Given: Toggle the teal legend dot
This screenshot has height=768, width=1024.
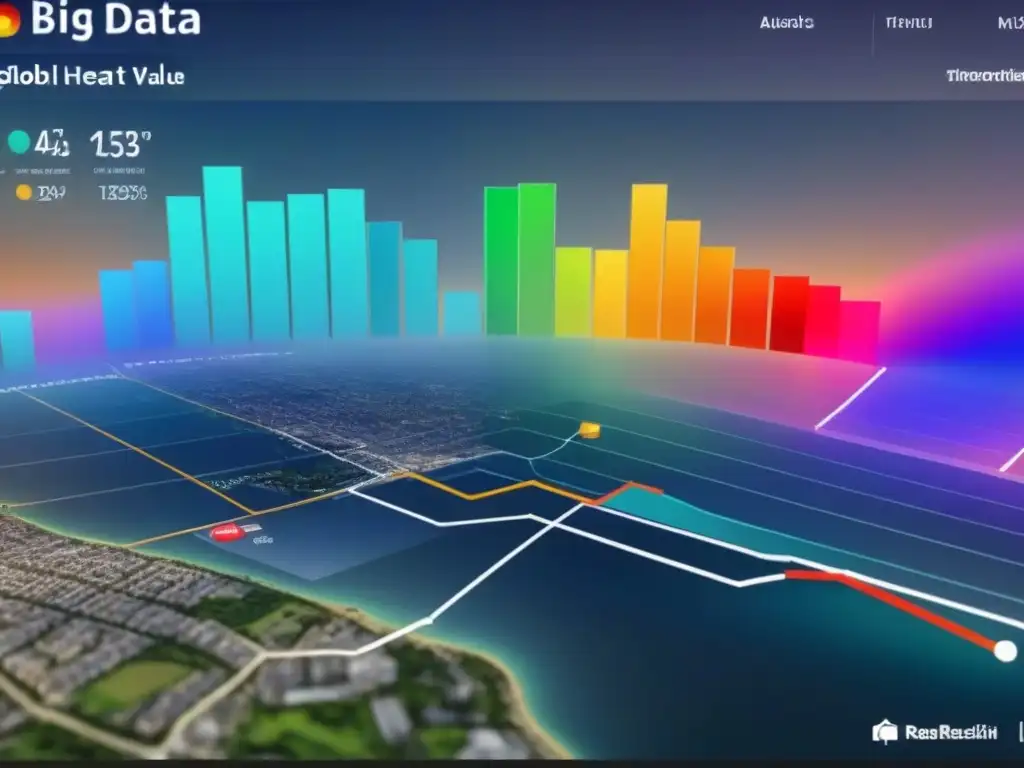Looking at the screenshot, I should click(18, 143).
